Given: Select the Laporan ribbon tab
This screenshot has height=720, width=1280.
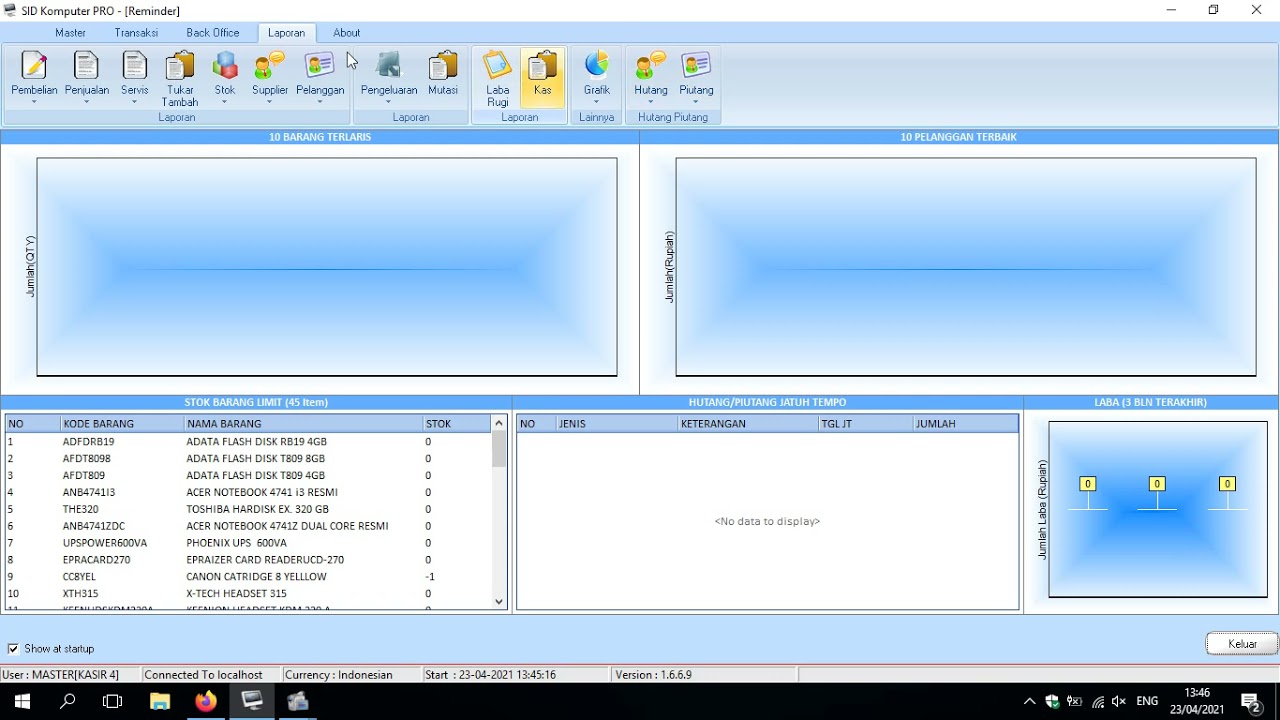Looking at the screenshot, I should point(286,33).
